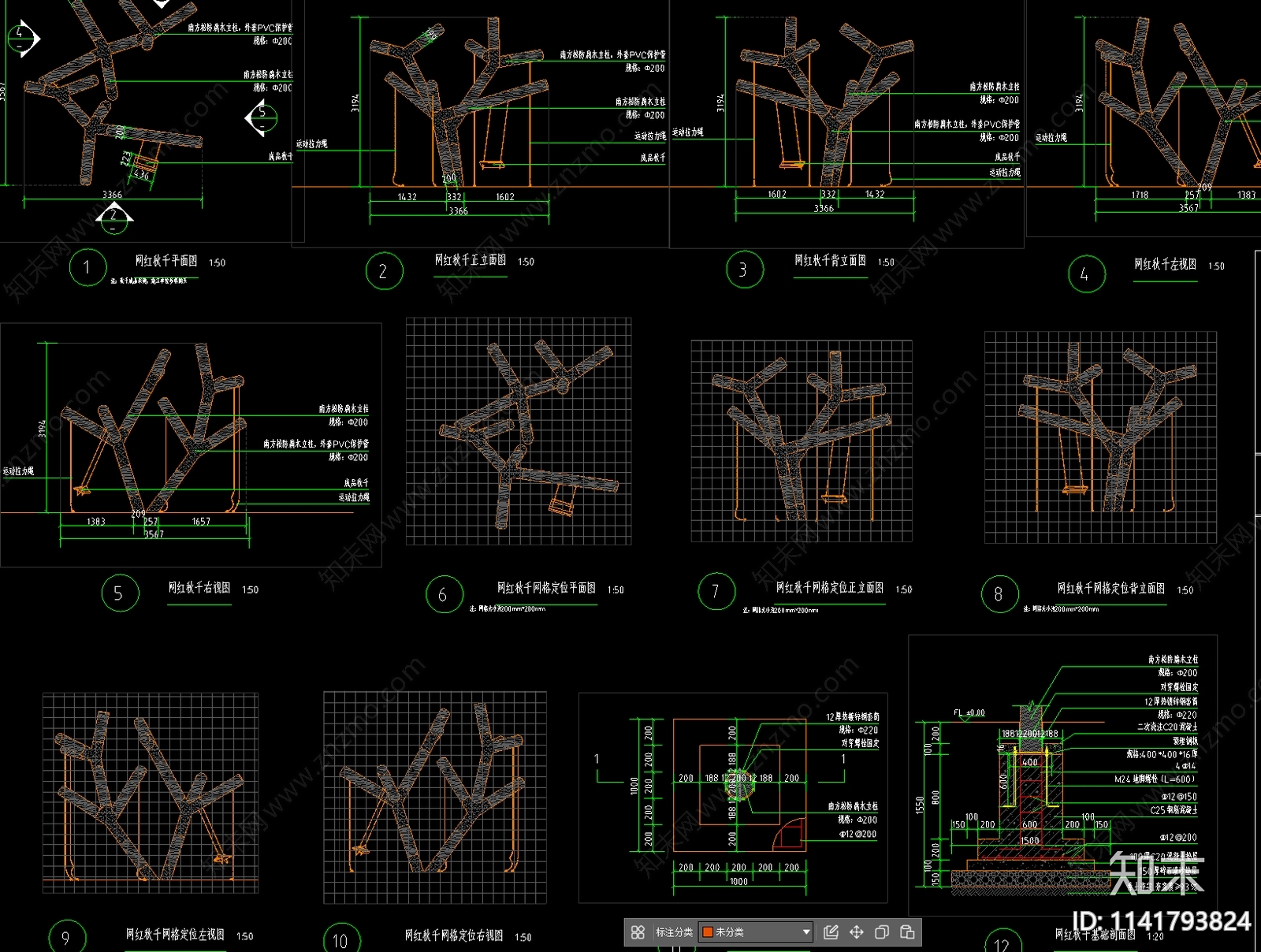Click the 网红秋千平面图 drawing title
The image size is (1261, 952).
coord(166,261)
